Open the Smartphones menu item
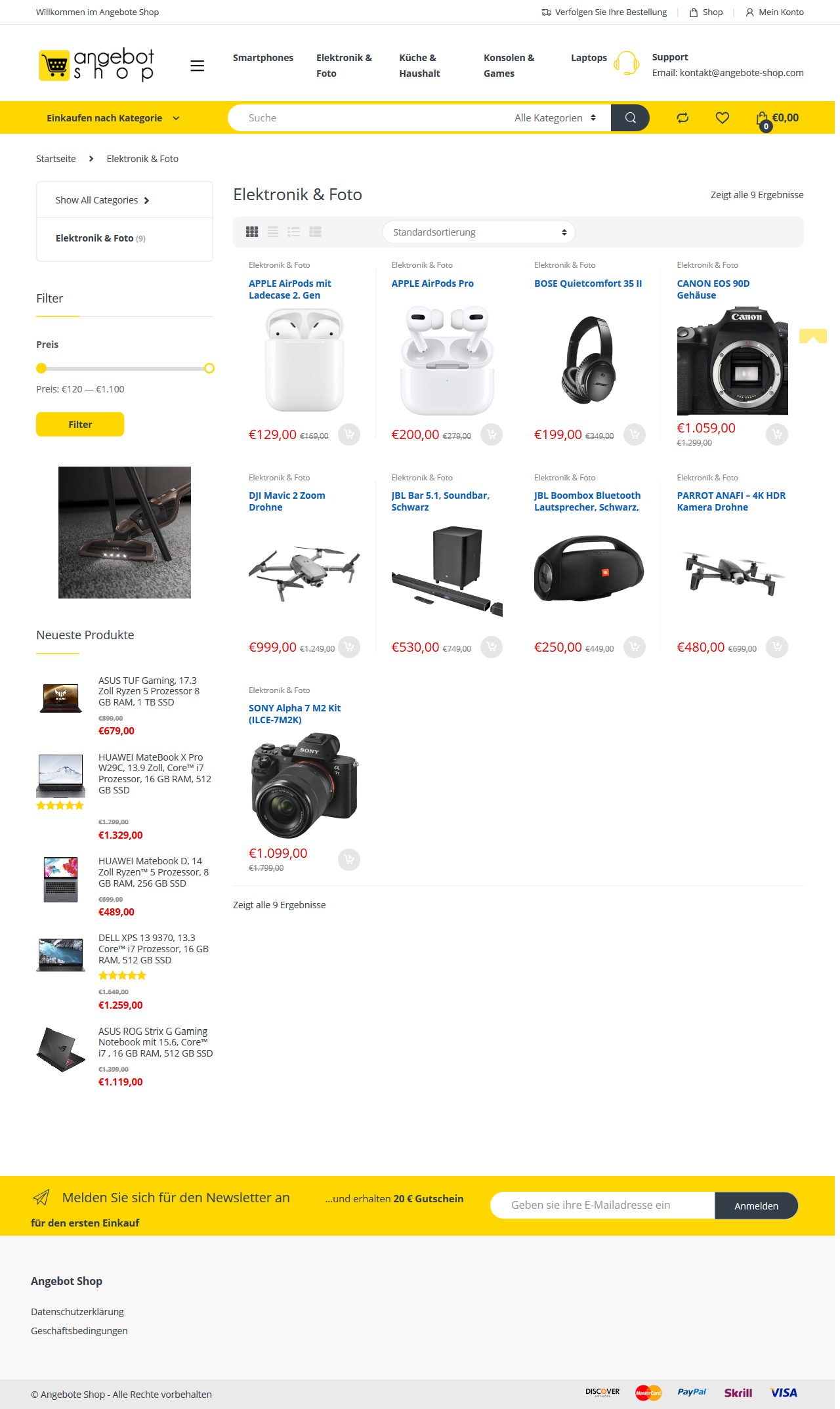The image size is (840, 1409). tap(263, 58)
